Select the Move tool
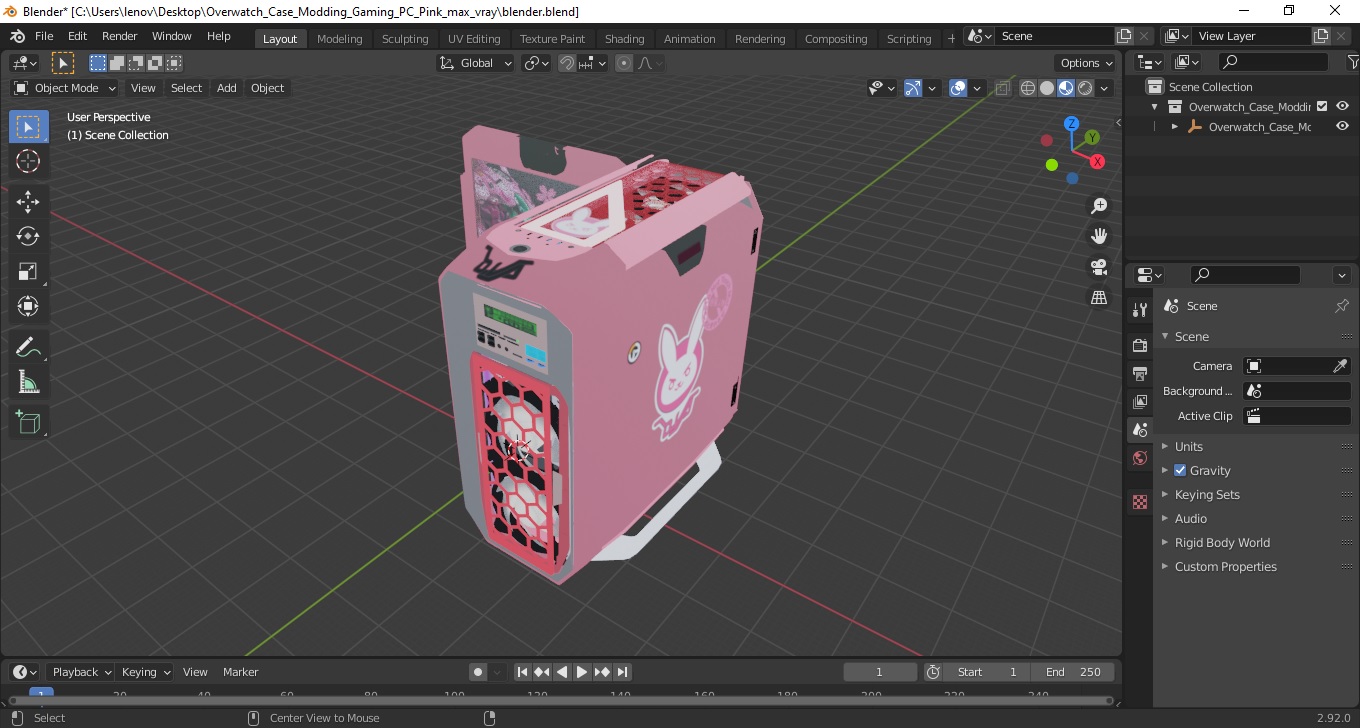 click(28, 202)
